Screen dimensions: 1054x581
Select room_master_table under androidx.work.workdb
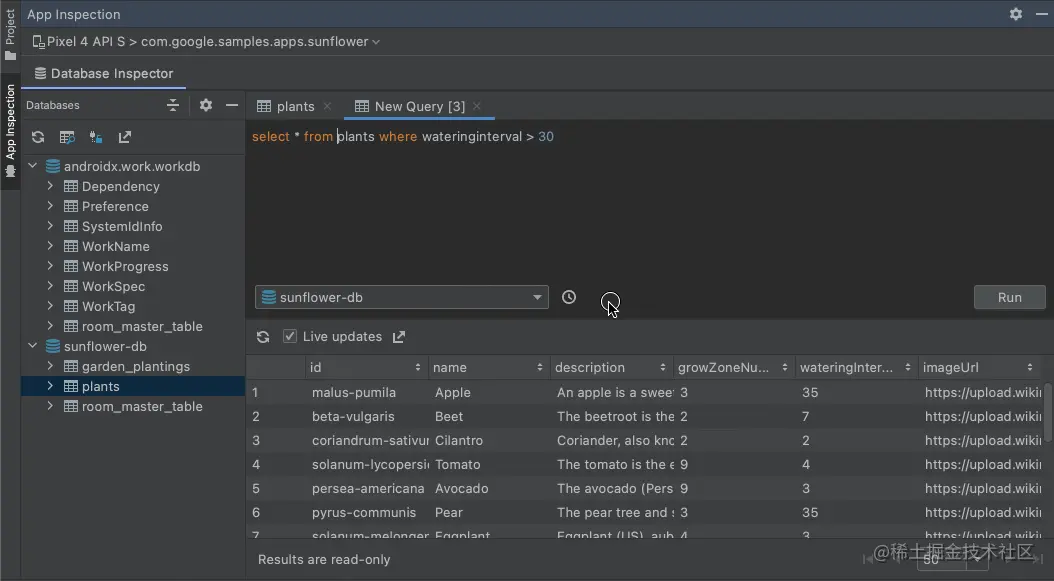(142, 326)
